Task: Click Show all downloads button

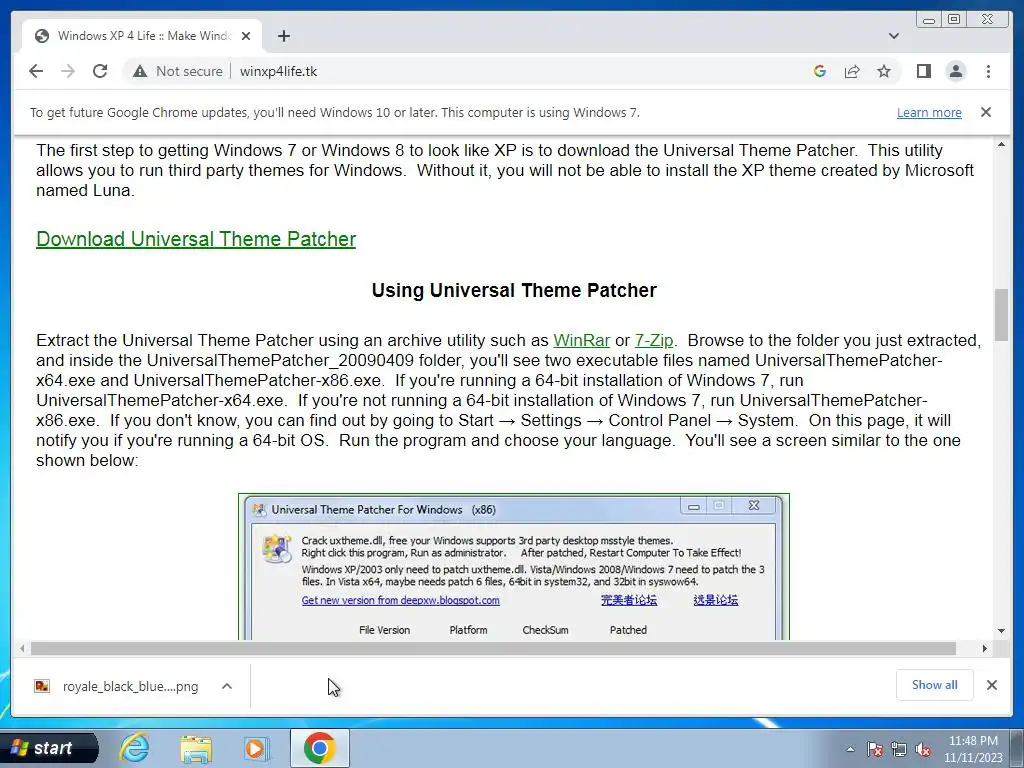Action: (x=935, y=685)
